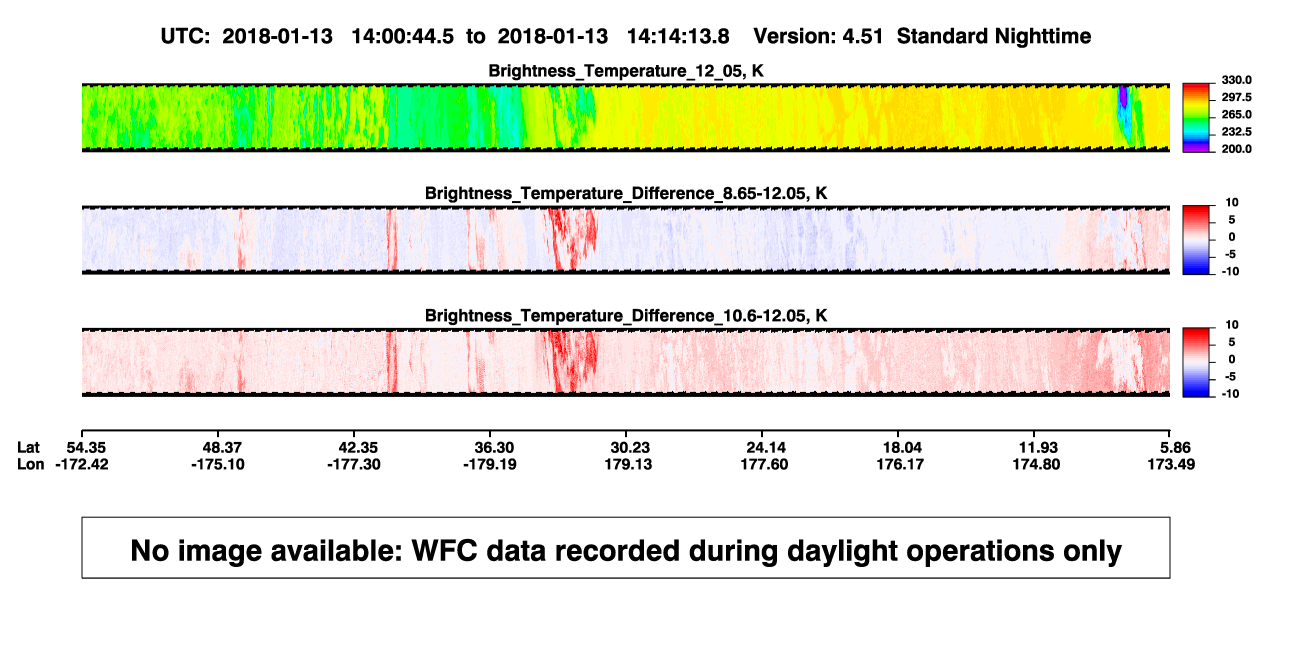This screenshot has width=1300, height=667.
Task: Click longitude value -177.30
Action: (x=356, y=464)
